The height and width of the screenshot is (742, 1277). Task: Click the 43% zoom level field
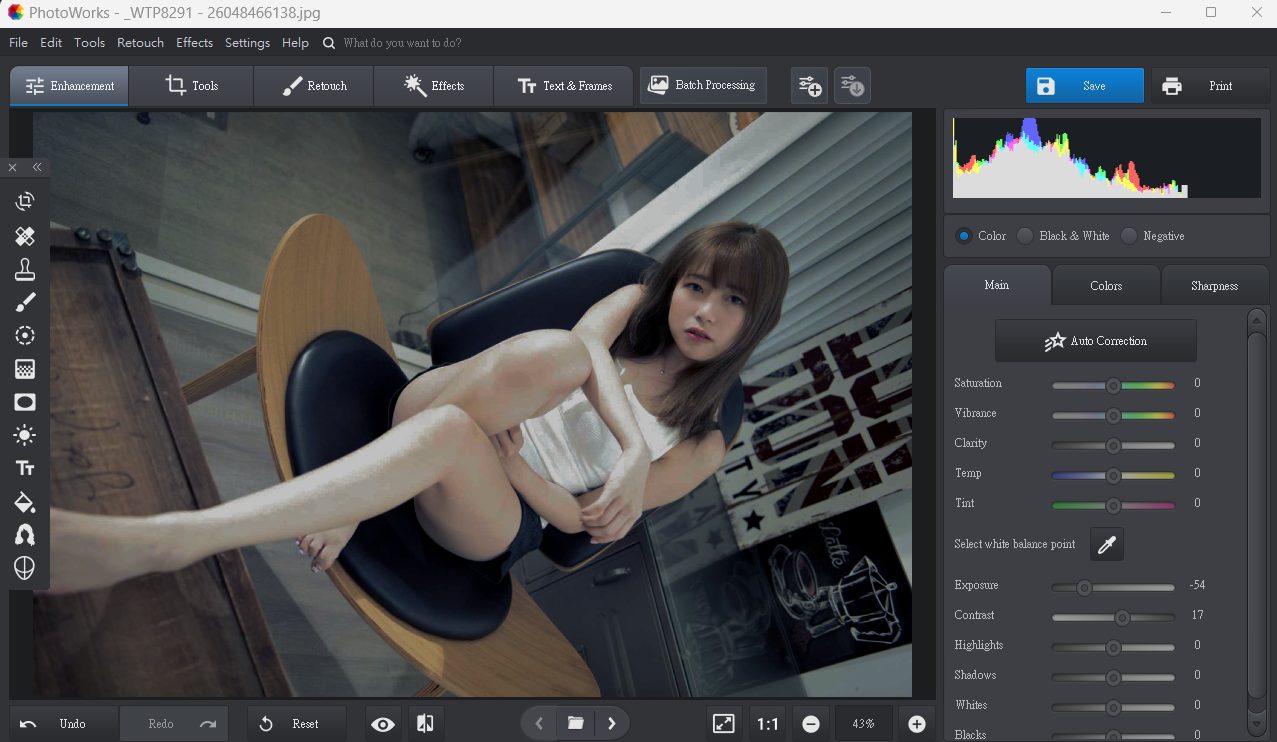coord(864,724)
